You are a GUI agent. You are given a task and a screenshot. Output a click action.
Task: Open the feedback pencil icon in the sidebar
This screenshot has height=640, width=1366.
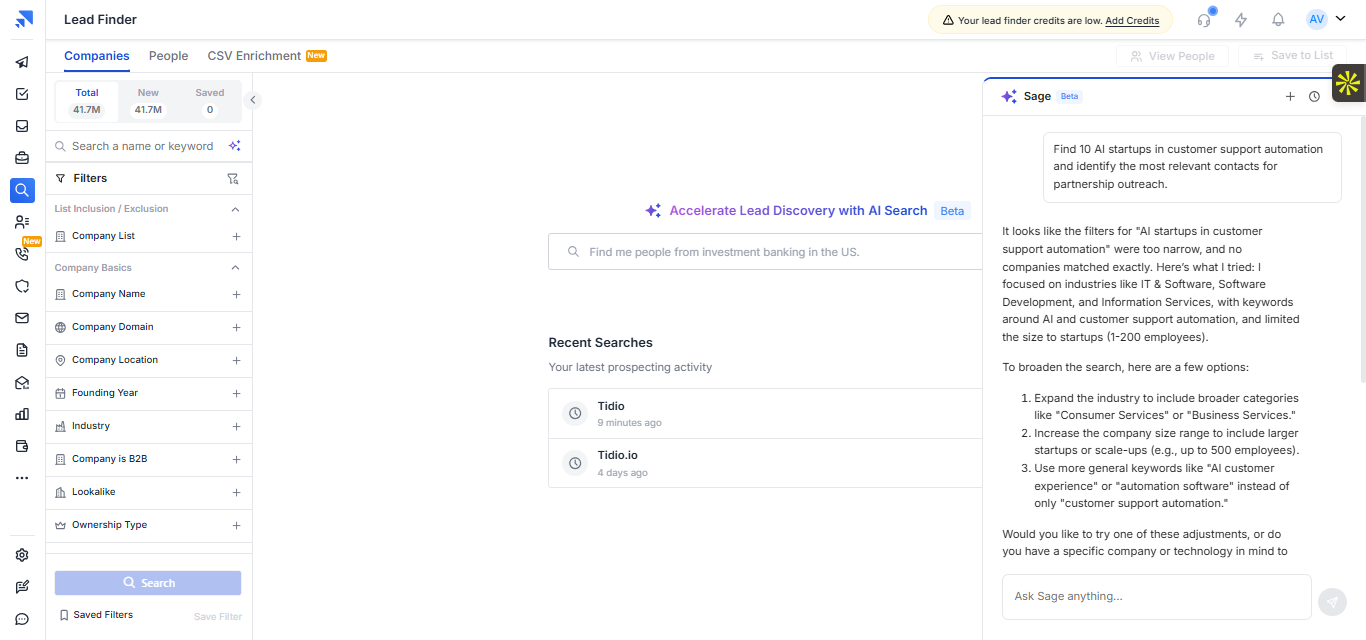coord(22,587)
